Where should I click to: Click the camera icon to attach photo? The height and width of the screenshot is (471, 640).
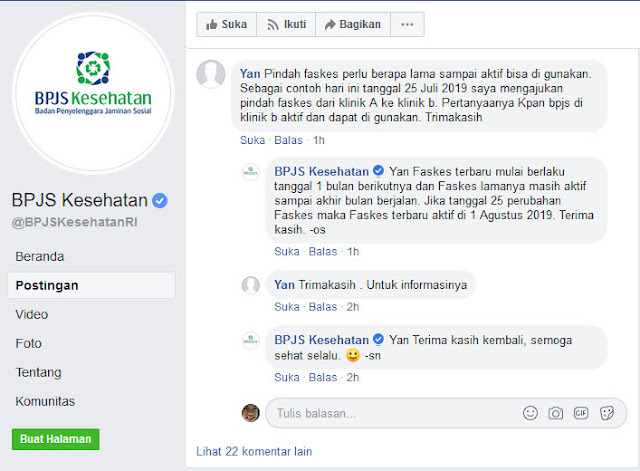[555, 413]
